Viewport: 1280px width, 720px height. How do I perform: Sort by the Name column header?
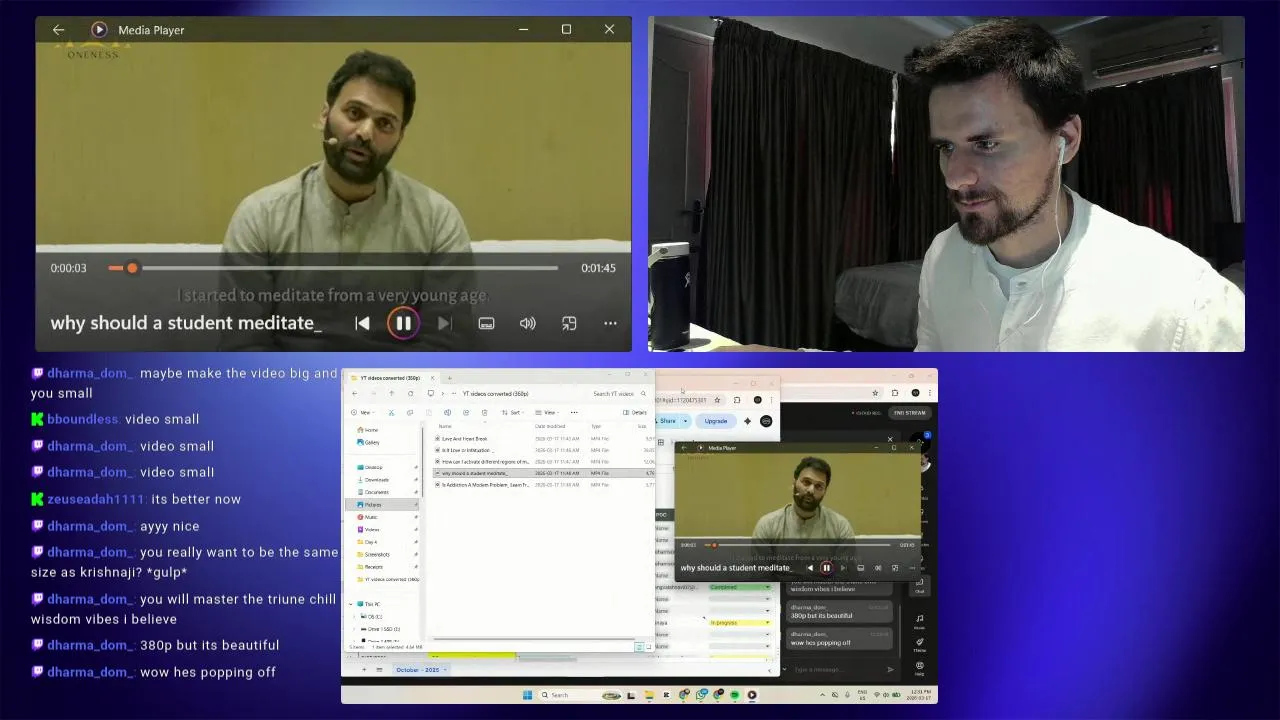point(446,426)
